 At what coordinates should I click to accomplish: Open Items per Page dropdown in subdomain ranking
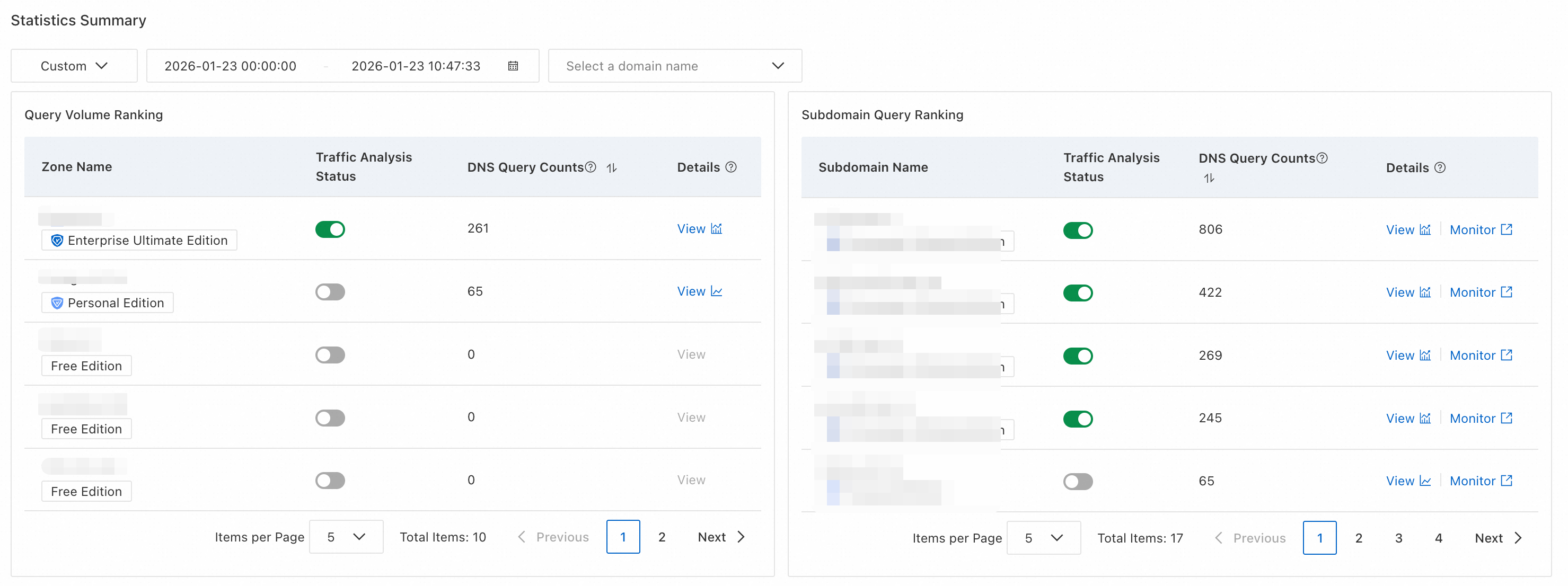(1043, 537)
